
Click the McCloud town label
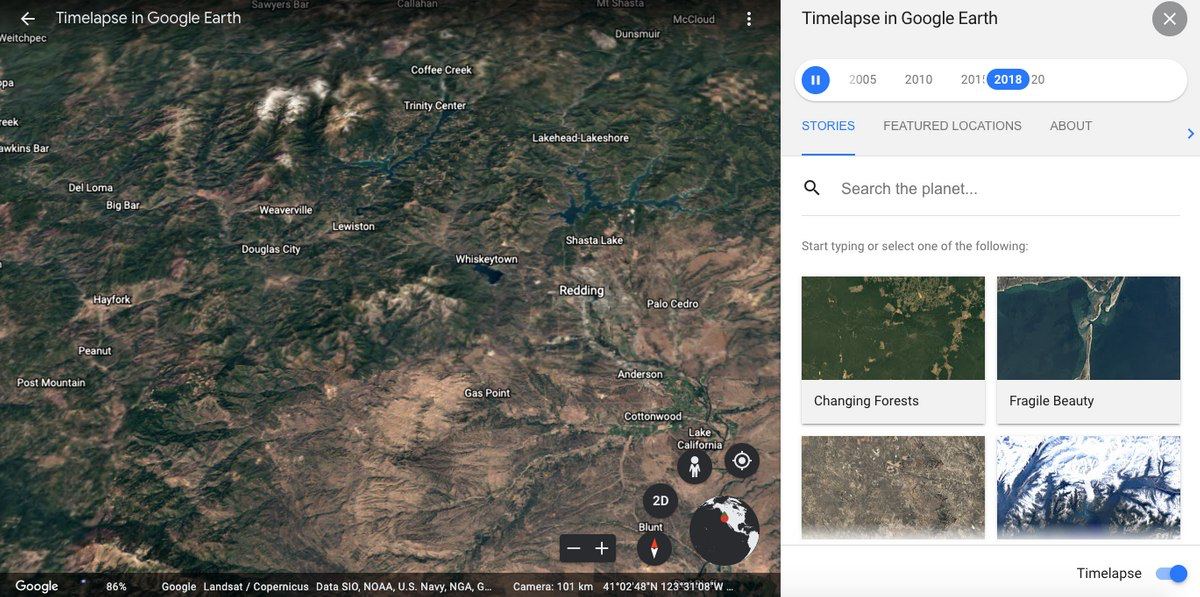[x=694, y=19]
